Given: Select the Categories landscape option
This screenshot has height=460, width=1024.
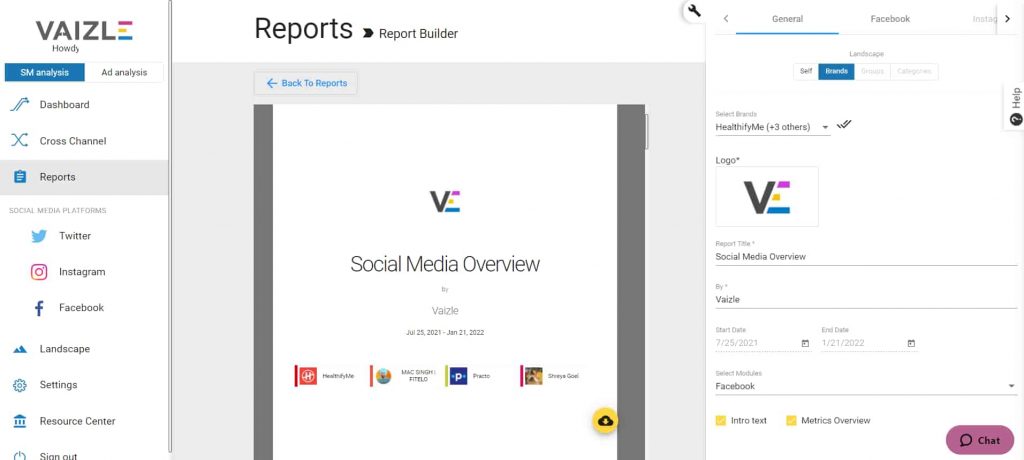Looking at the screenshot, I should point(914,71).
